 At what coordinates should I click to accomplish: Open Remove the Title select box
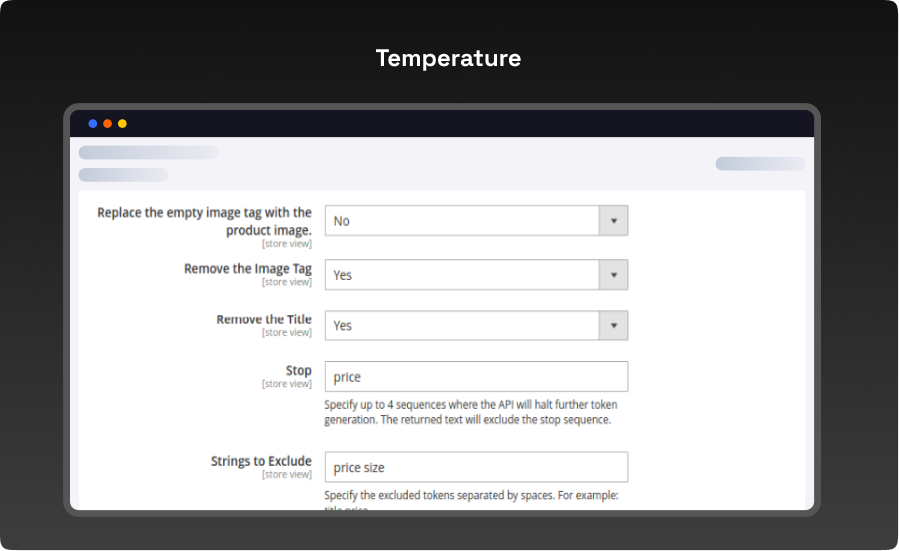(462, 325)
